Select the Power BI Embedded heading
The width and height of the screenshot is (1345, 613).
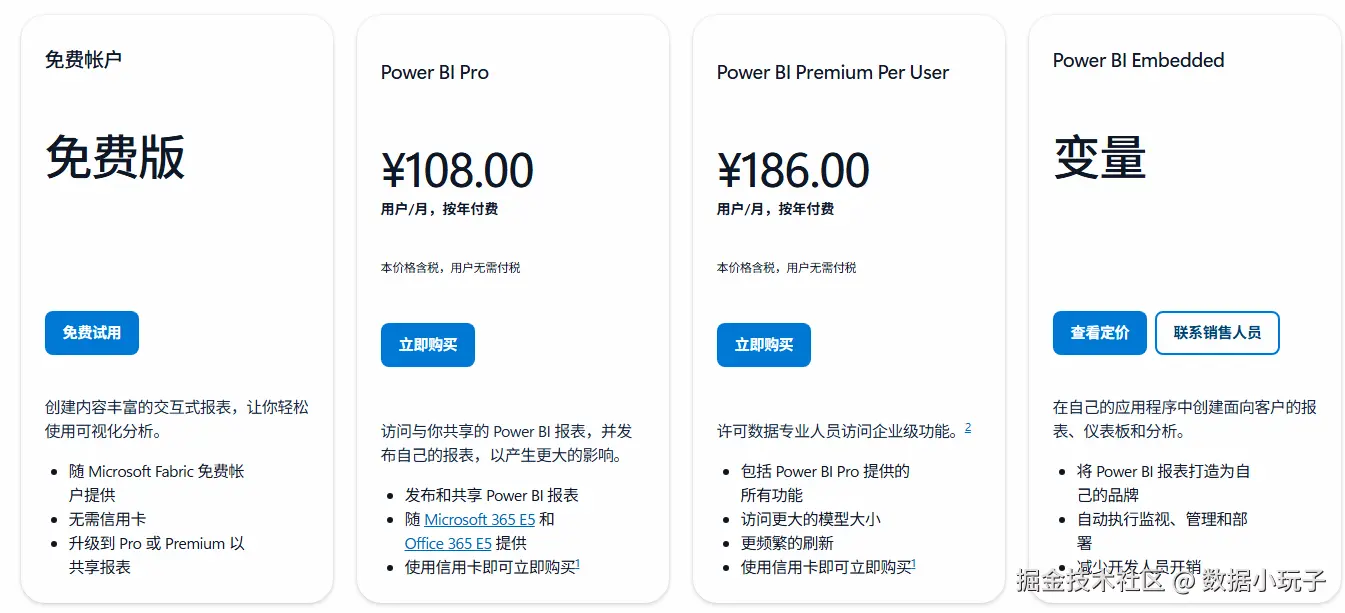click(1139, 60)
